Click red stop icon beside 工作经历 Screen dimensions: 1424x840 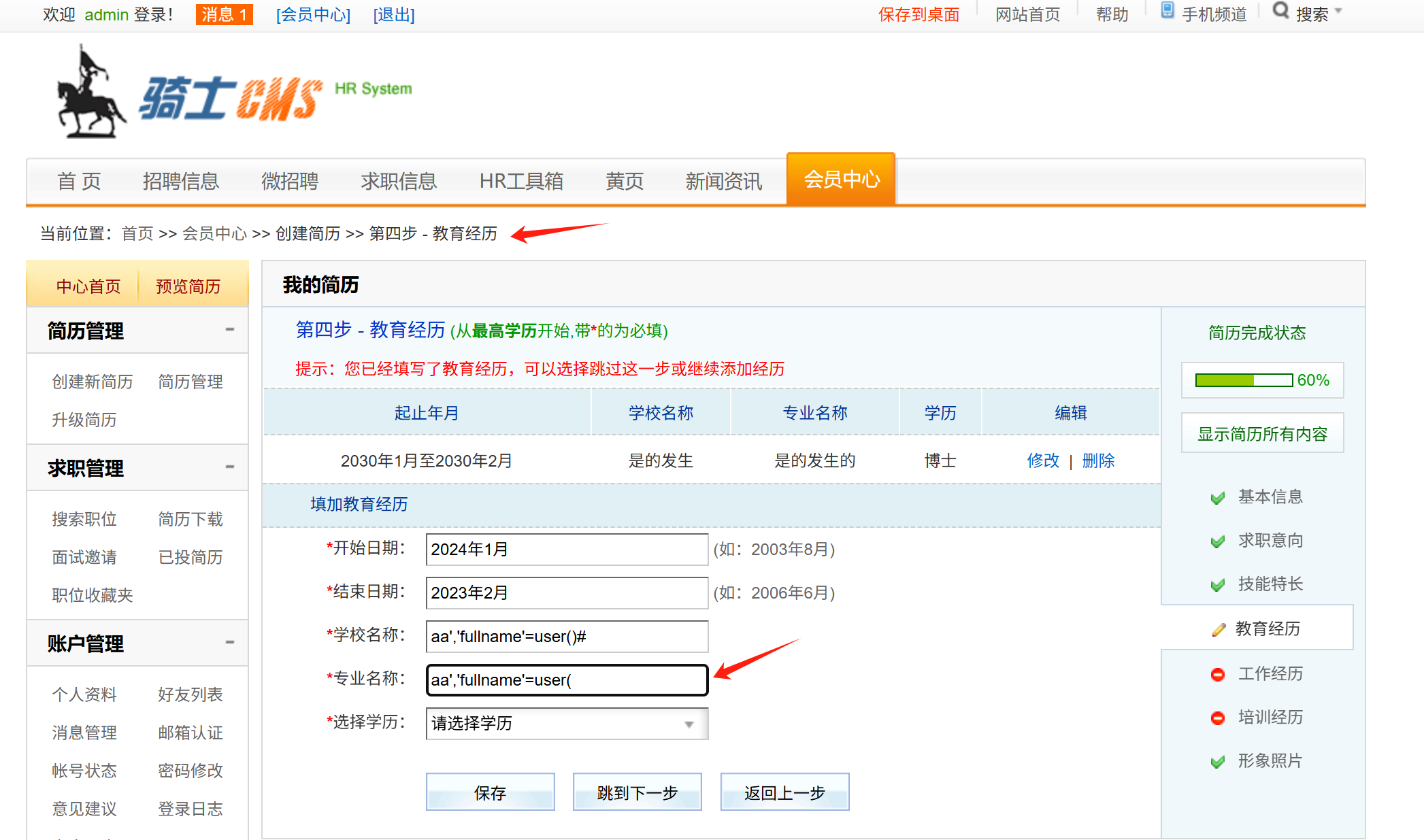click(x=1218, y=675)
